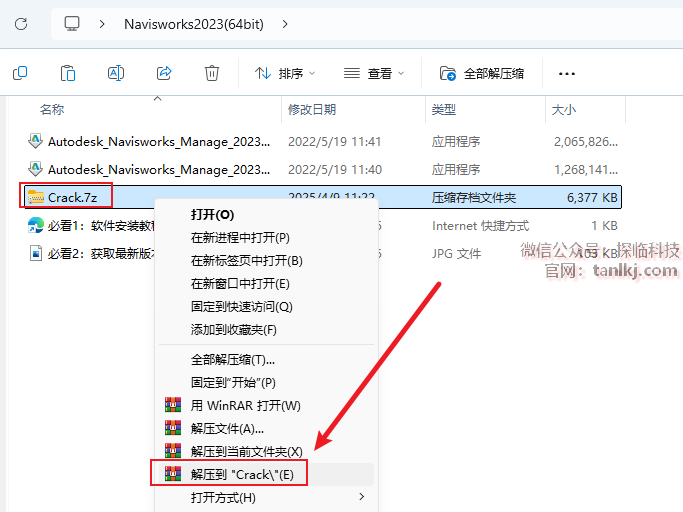Click the refresh icon
The height and width of the screenshot is (512, 683).
click(x=21, y=24)
